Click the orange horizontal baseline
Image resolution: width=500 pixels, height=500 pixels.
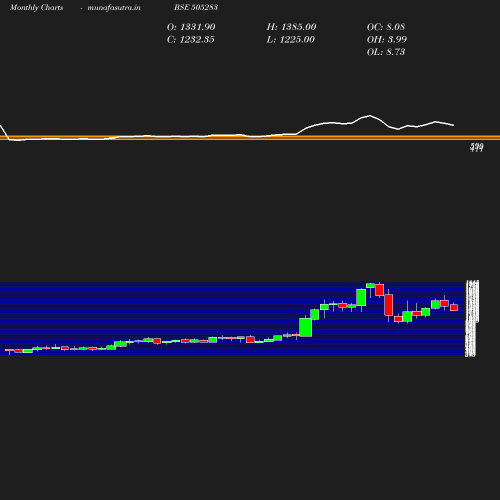(x=250, y=137)
